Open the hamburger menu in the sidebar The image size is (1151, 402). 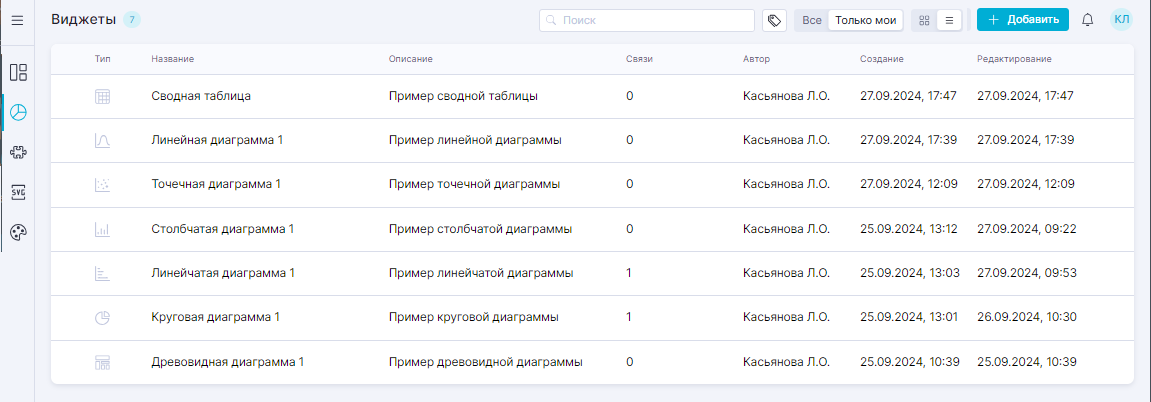pyautogui.click(x=17, y=20)
